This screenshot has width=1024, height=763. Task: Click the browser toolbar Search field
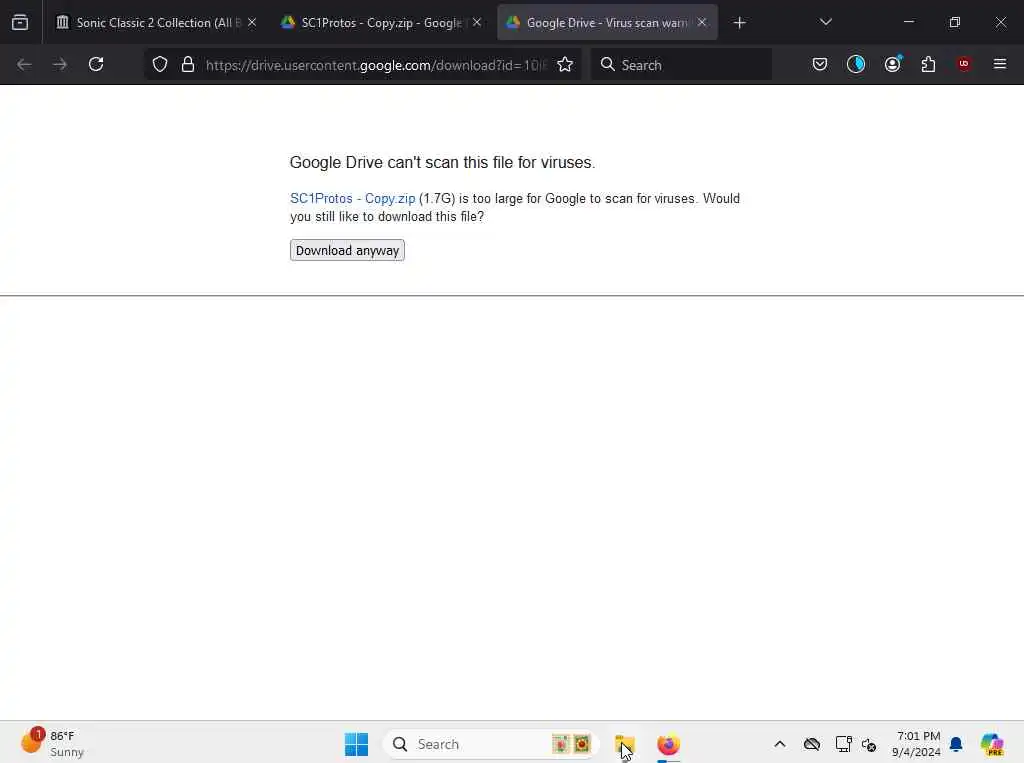point(681,64)
